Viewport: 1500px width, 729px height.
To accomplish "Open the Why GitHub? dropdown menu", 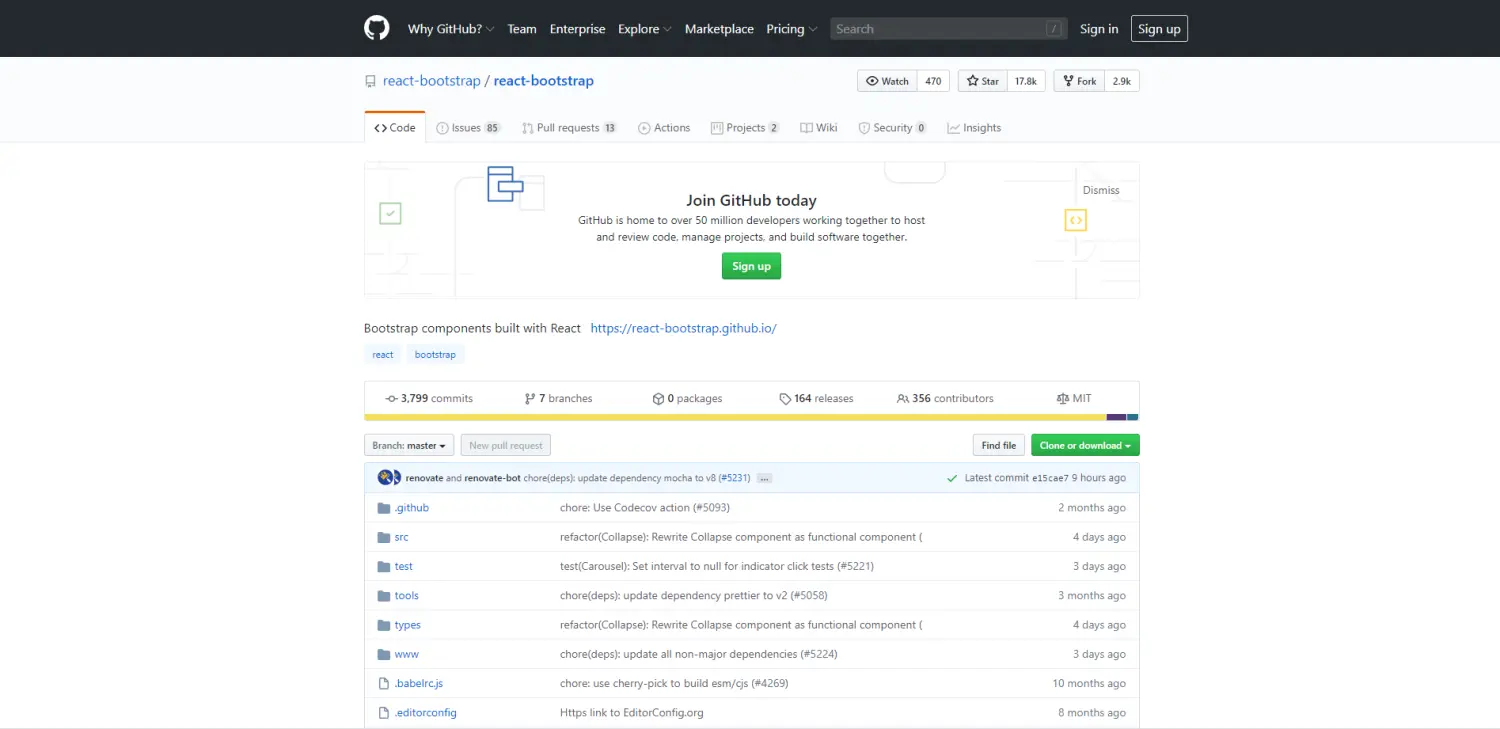I will (451, 29).
